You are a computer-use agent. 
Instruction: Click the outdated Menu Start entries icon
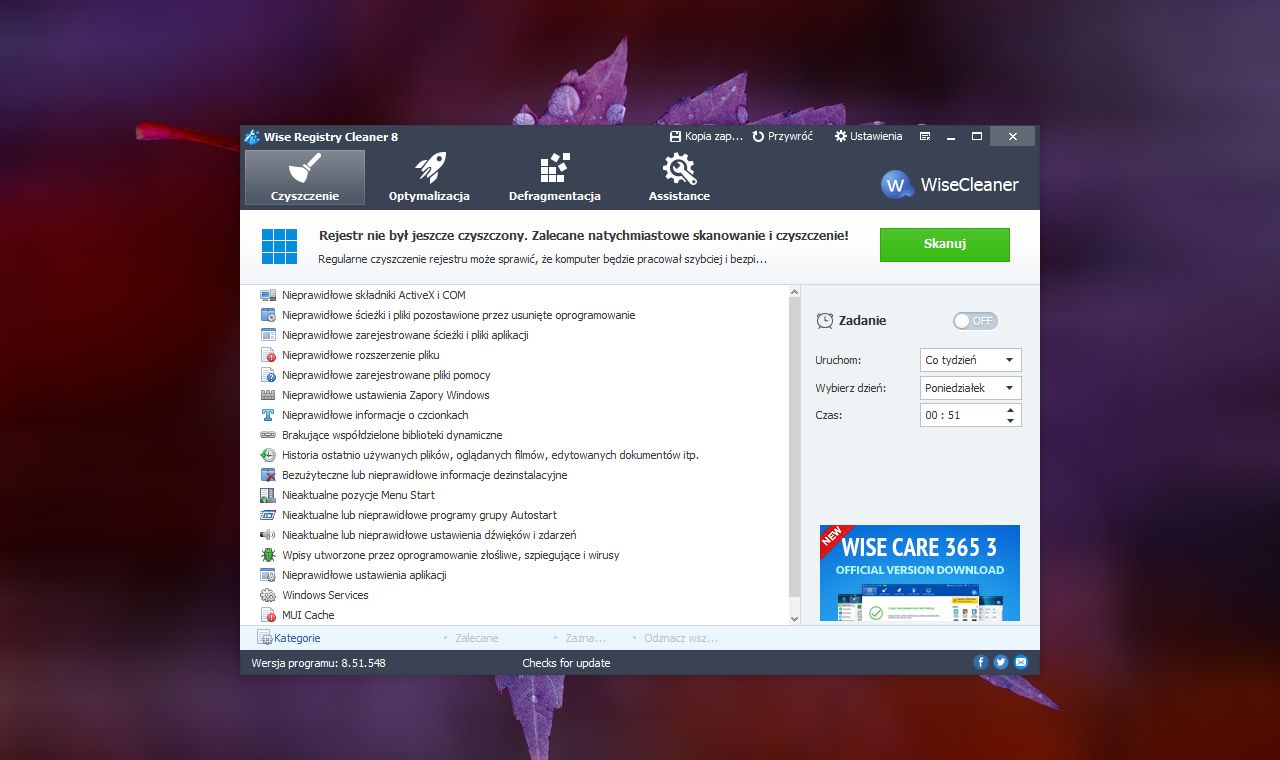(x=267, y=495)
